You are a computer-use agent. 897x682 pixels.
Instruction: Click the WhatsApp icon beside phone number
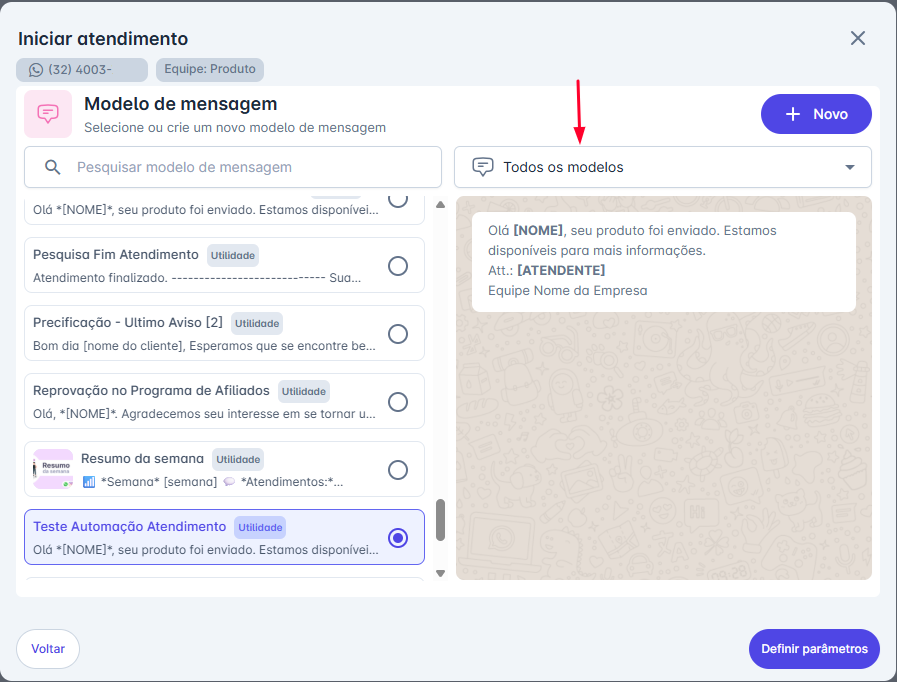pos(36,70)
